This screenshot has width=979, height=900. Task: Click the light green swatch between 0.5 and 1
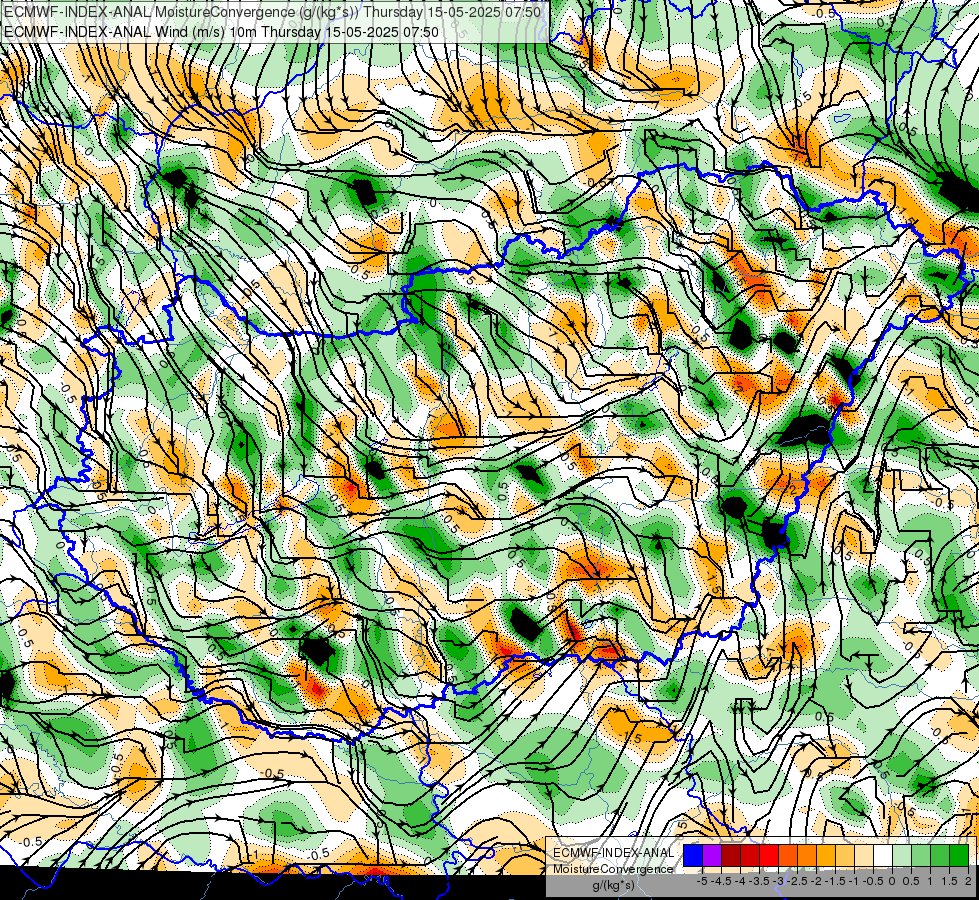(920, 855)
